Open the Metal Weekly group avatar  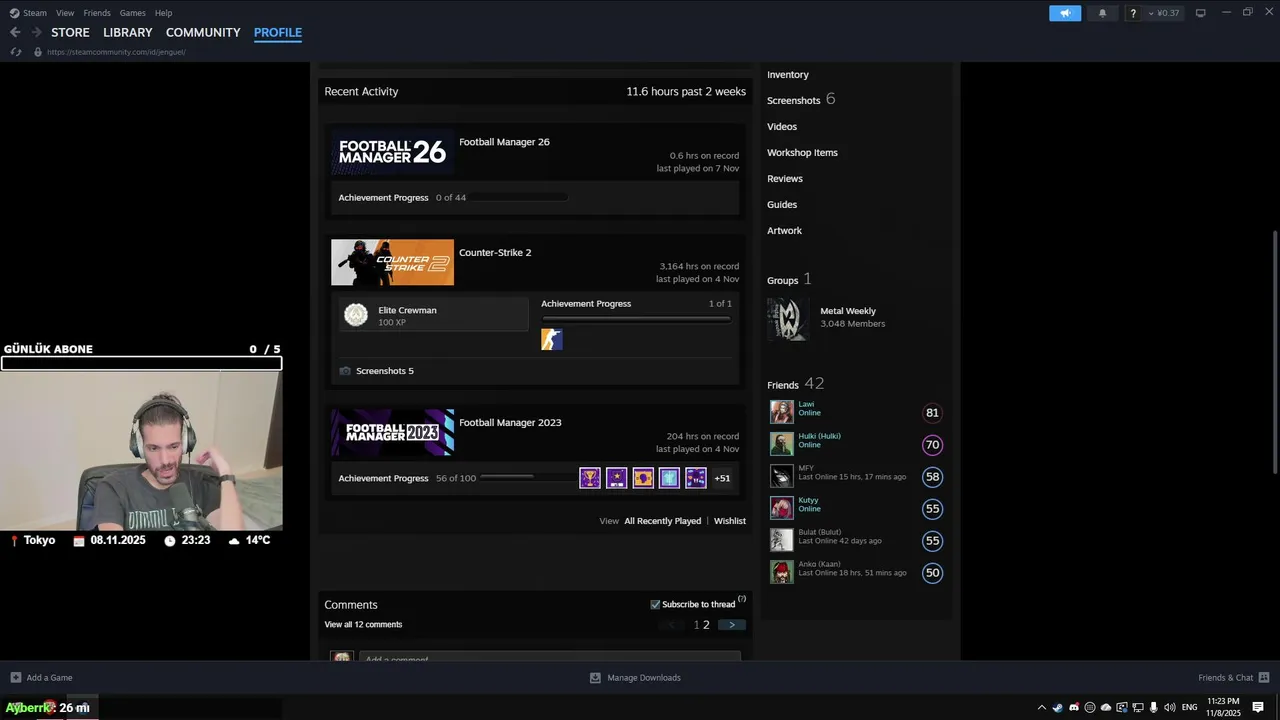(x=788, y=319)
